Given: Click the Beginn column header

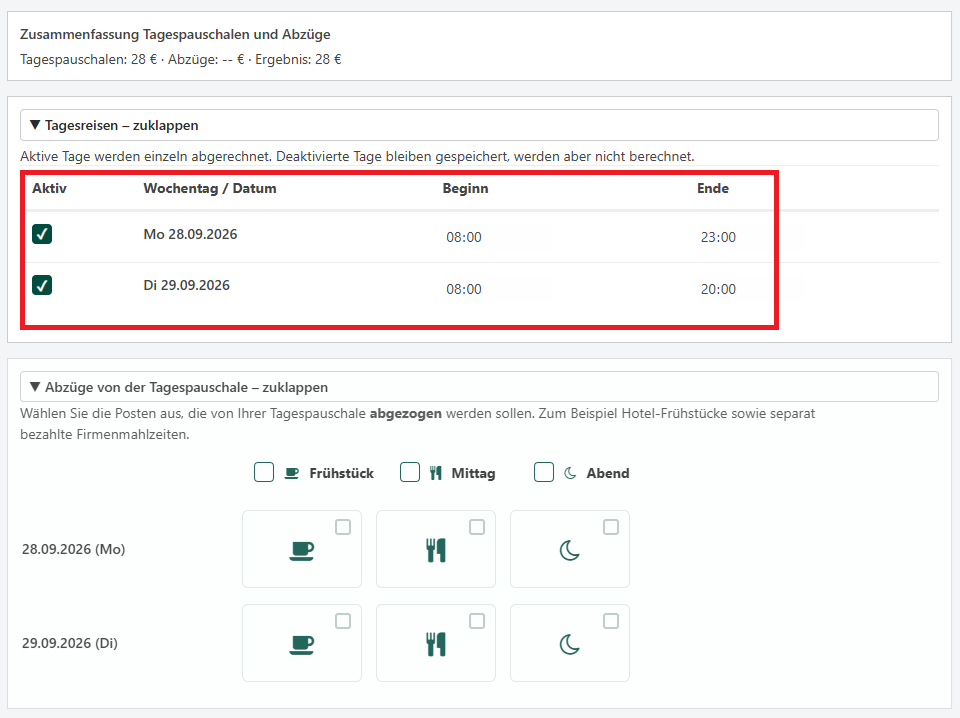Looking at the screenshot, I should click(465, 189).
